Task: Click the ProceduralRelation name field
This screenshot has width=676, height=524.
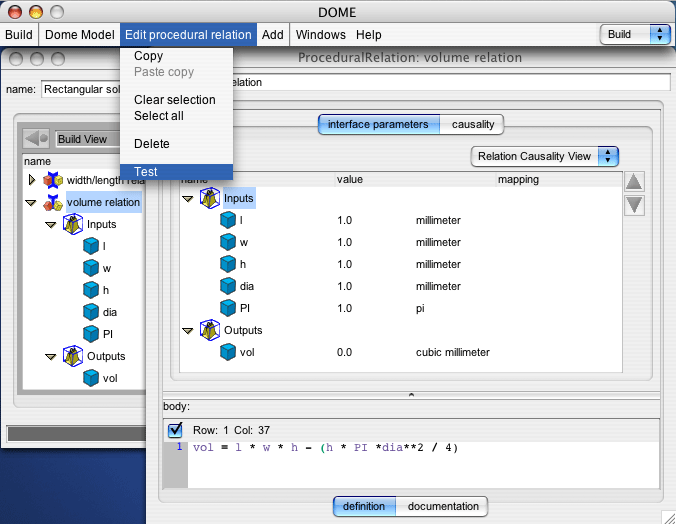Action: tap(451, 82)
